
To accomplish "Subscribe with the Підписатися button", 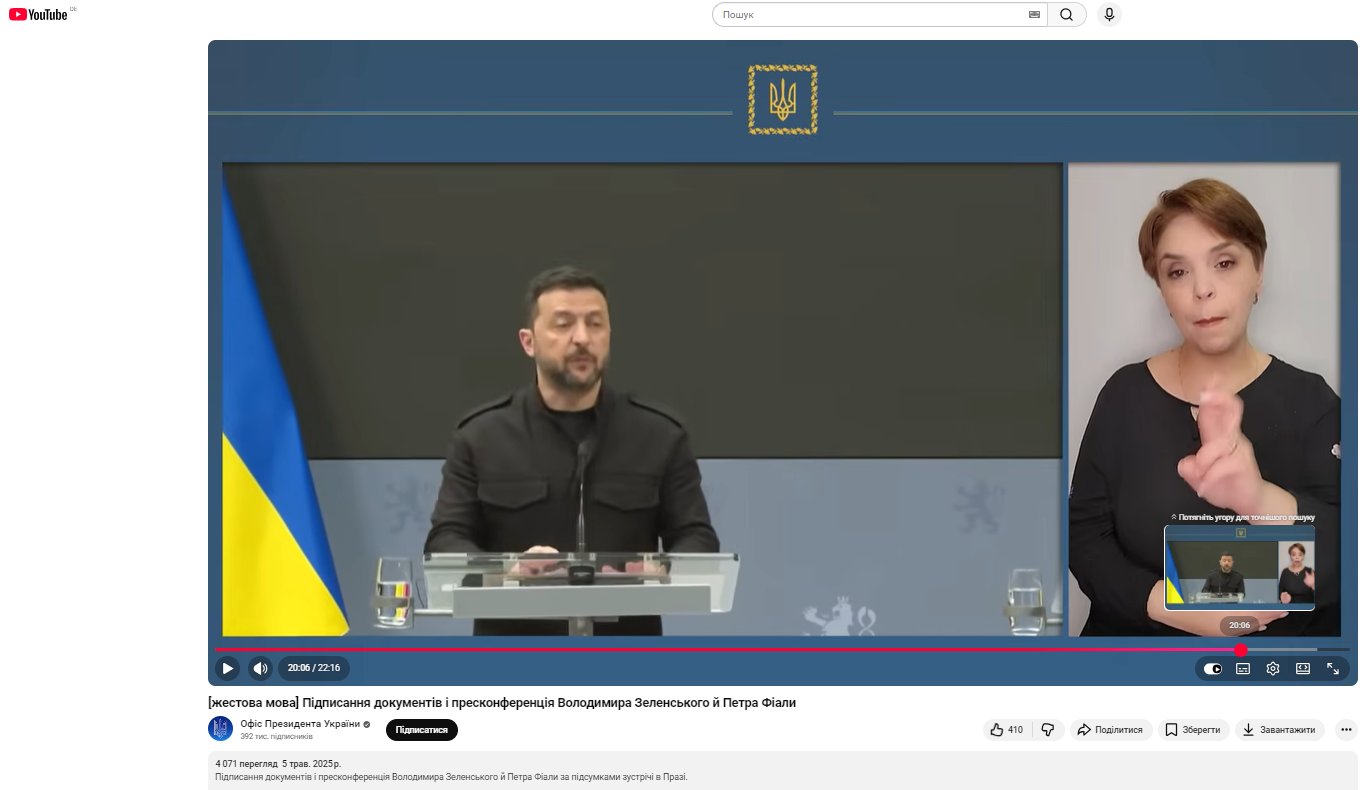I will (x=421, y=730).
